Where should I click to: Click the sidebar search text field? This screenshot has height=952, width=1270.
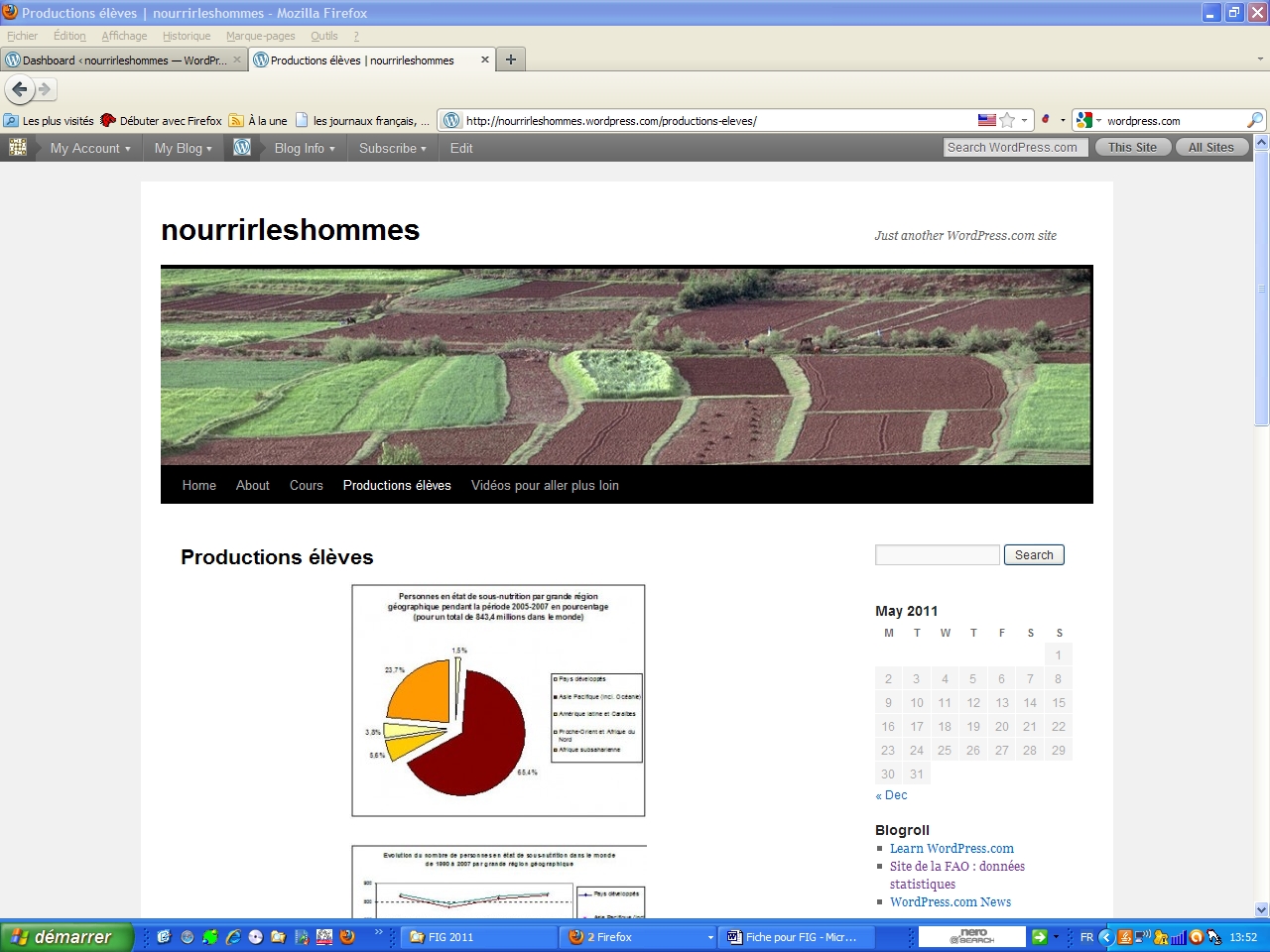[x=937, y=555]
